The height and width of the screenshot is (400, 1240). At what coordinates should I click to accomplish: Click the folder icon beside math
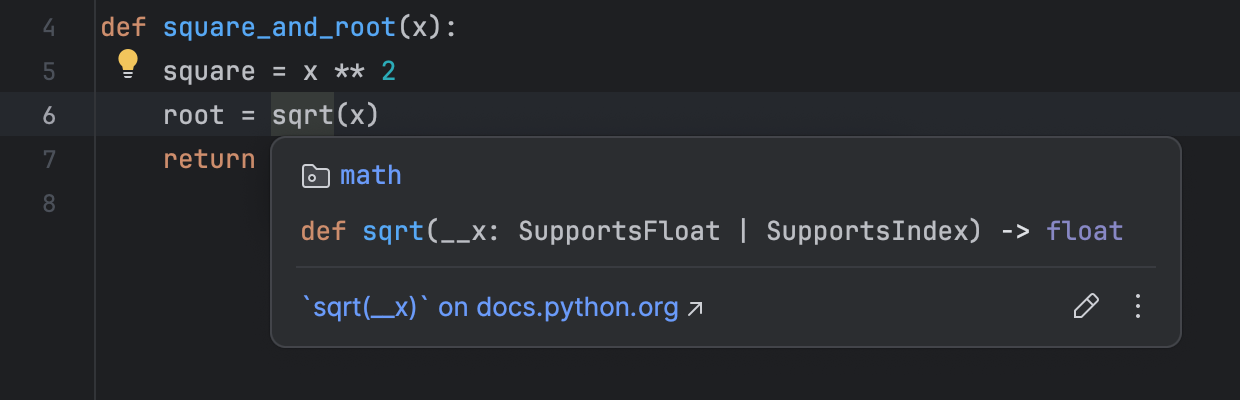[x=315, y=176]
